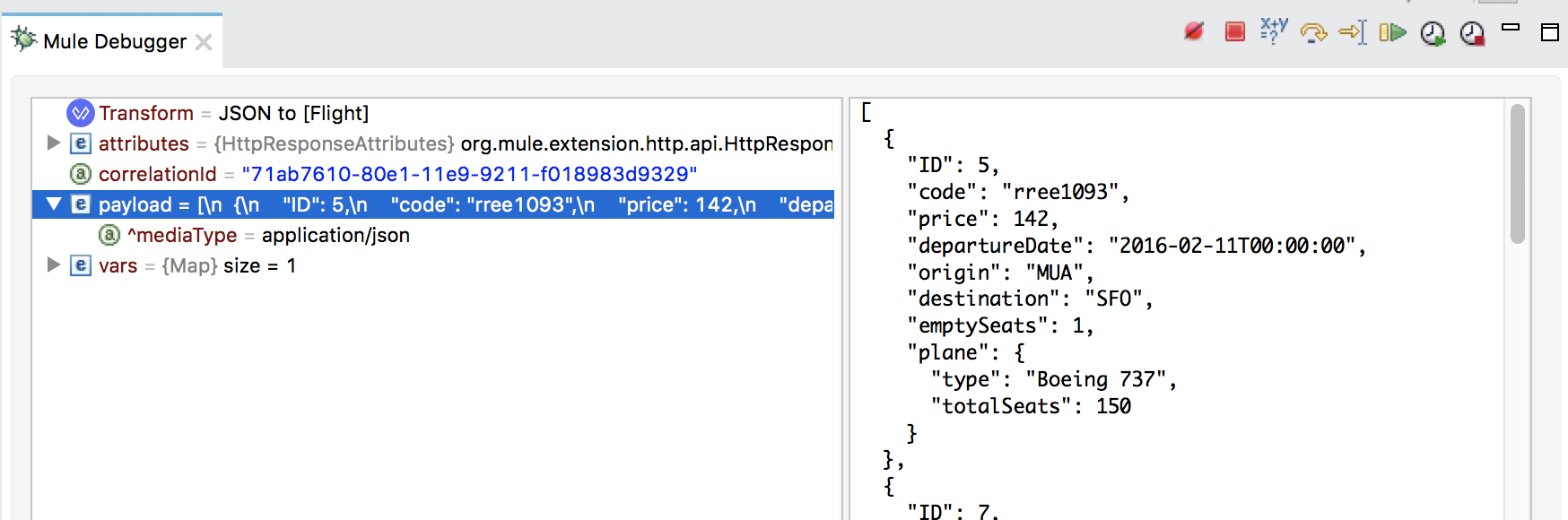Expand the vars Map node
This screenshot has width=1568, height=520.
(53, 264)
